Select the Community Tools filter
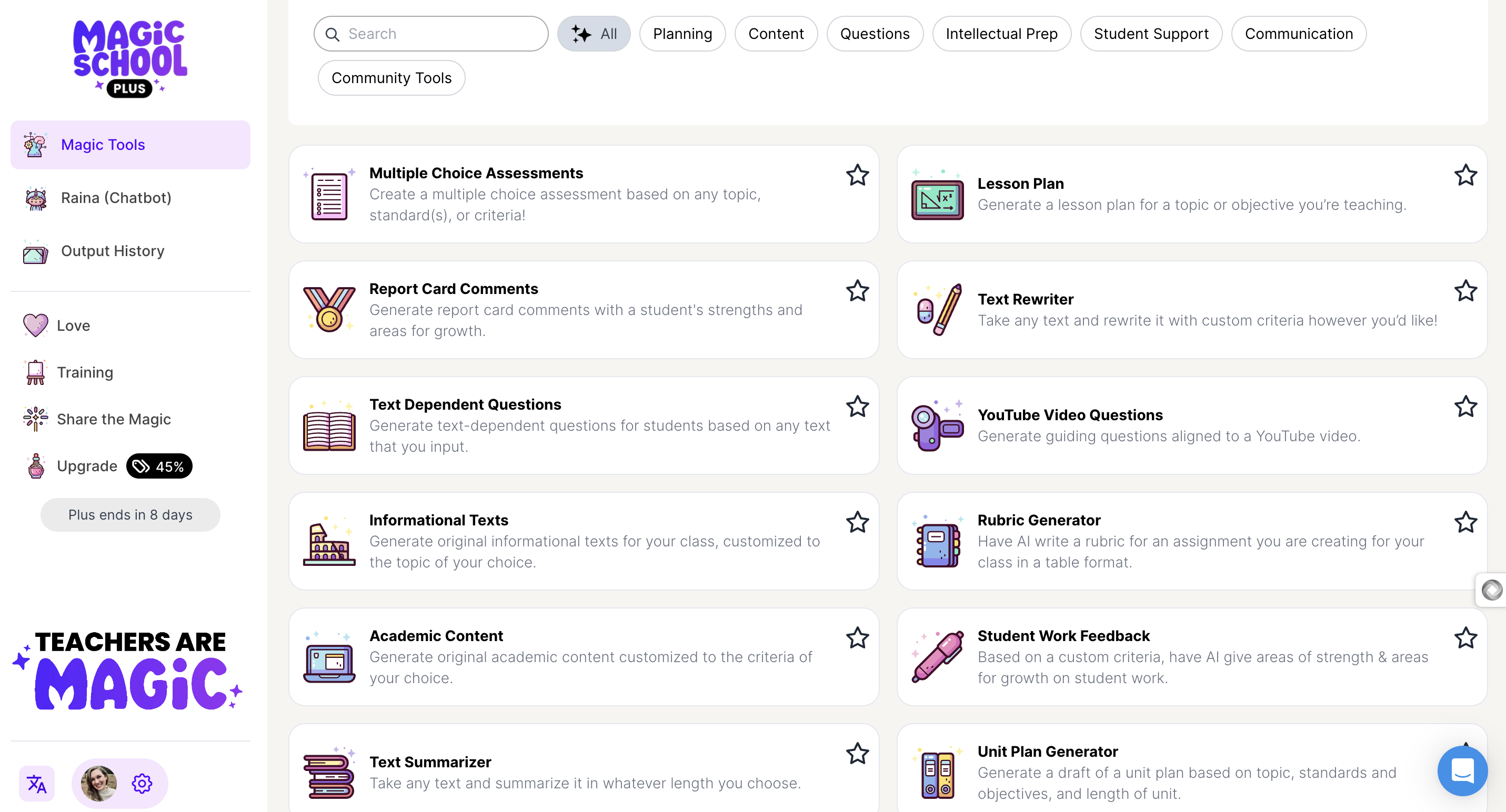This screenshot has height=812, width=1506. (x=391, y=77)
